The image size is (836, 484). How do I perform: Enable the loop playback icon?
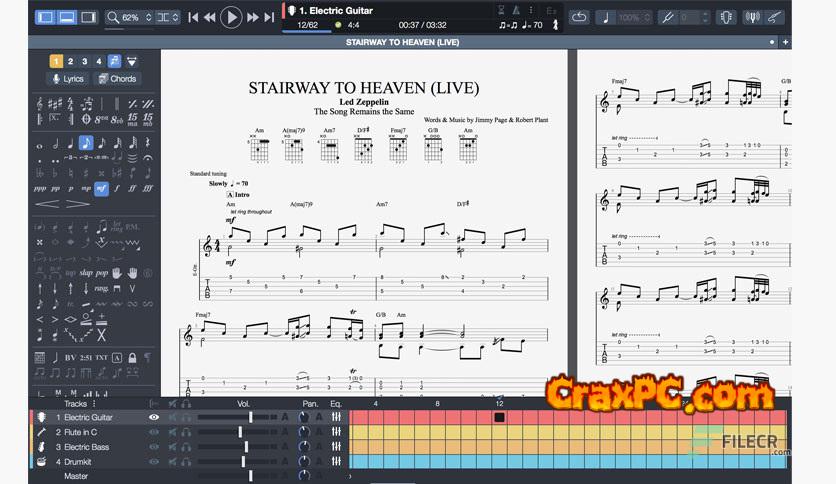click(x=579, y=17)
